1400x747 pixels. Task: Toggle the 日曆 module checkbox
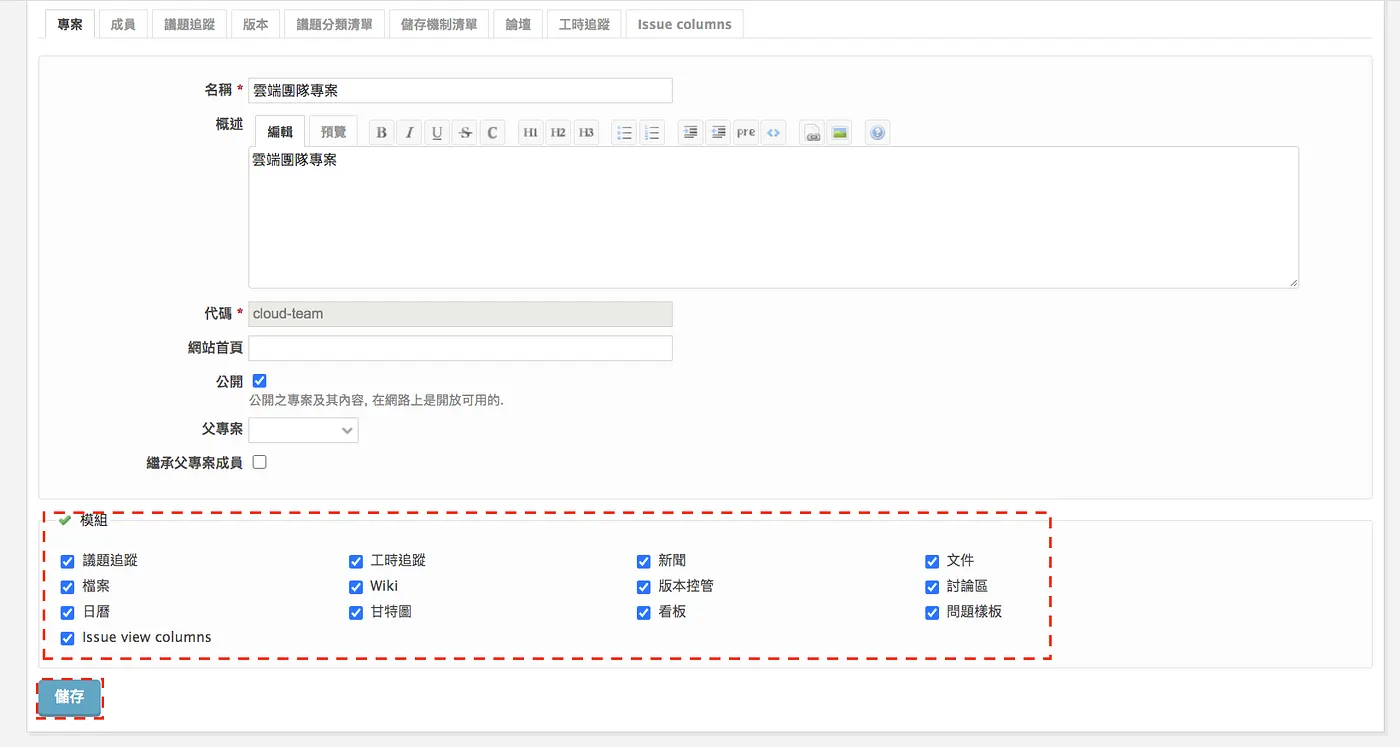pos(68,612)
